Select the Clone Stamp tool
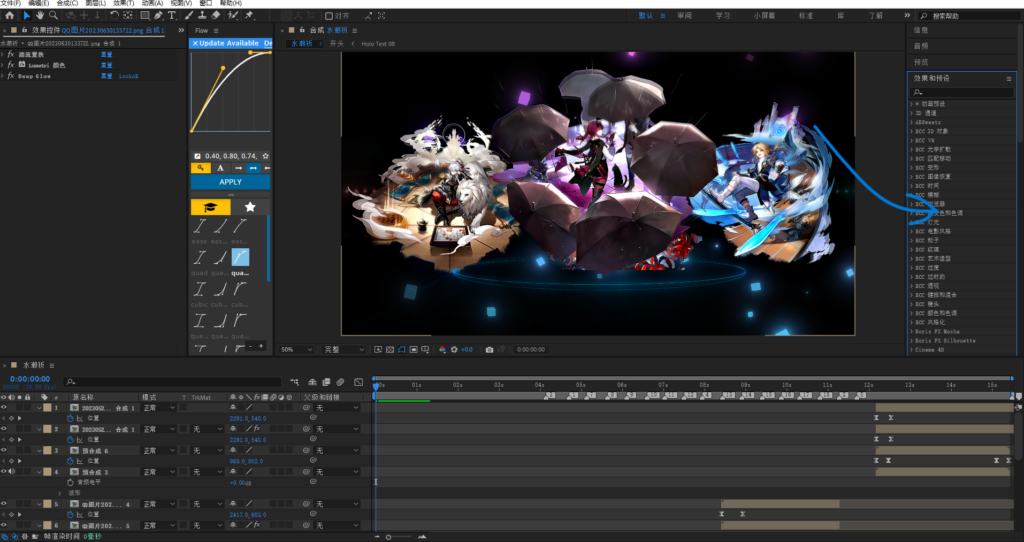 [x=202, y=16]
